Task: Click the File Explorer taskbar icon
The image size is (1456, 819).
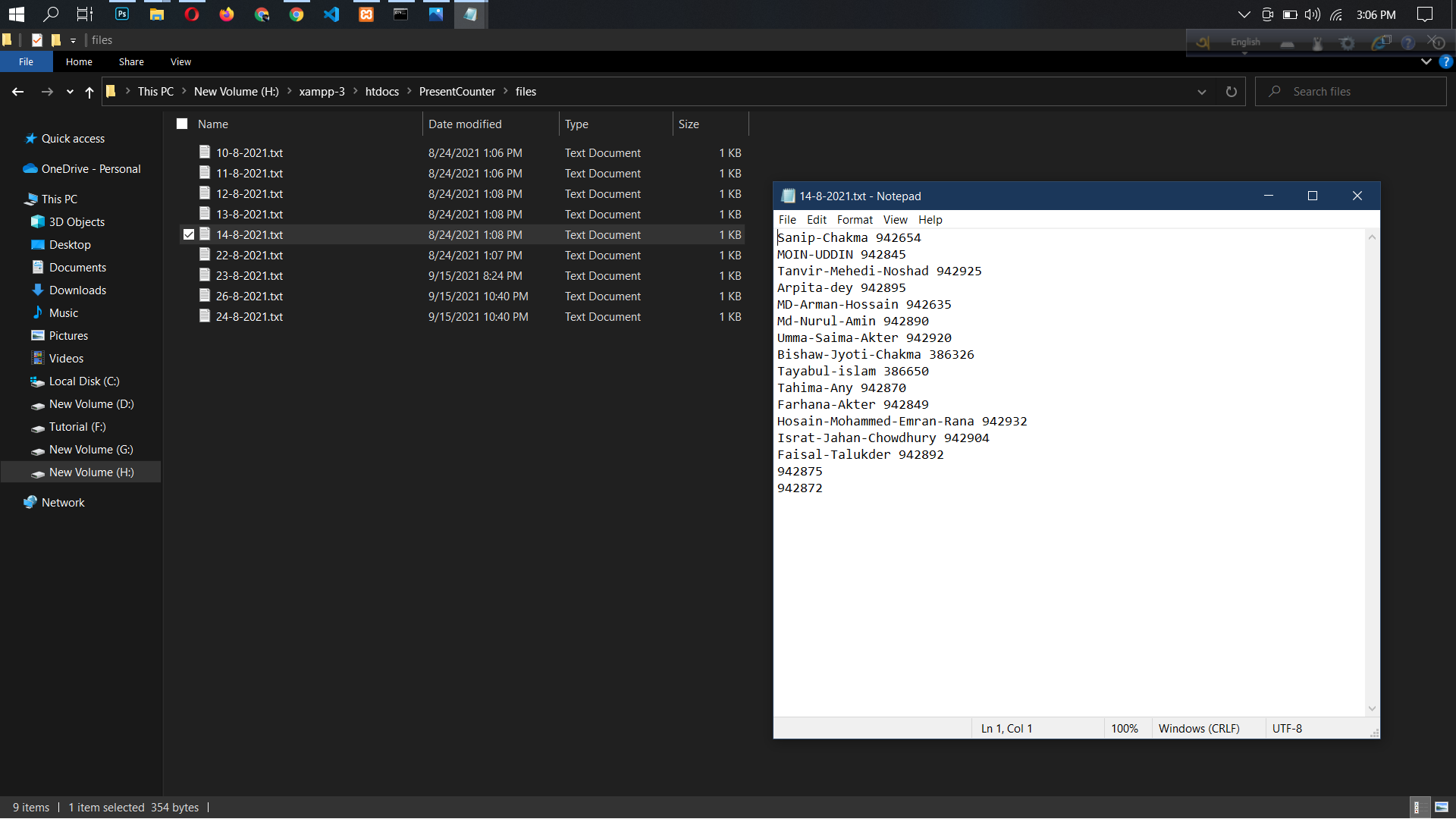Action: point(155,14)
